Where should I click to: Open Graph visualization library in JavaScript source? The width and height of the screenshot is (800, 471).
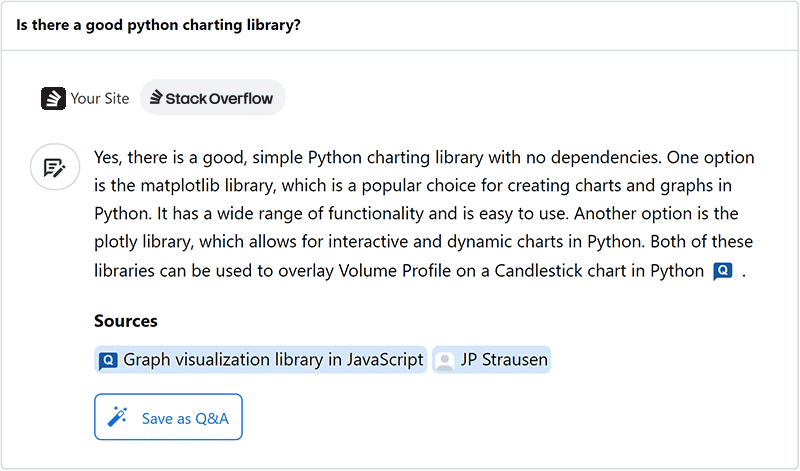(x=272, y=360)
